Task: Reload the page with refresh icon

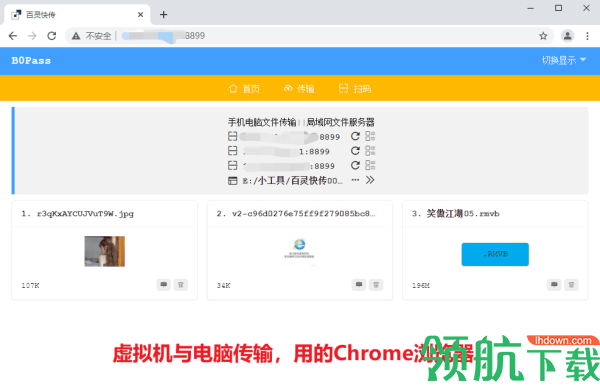Action: (x=52, y=36)
